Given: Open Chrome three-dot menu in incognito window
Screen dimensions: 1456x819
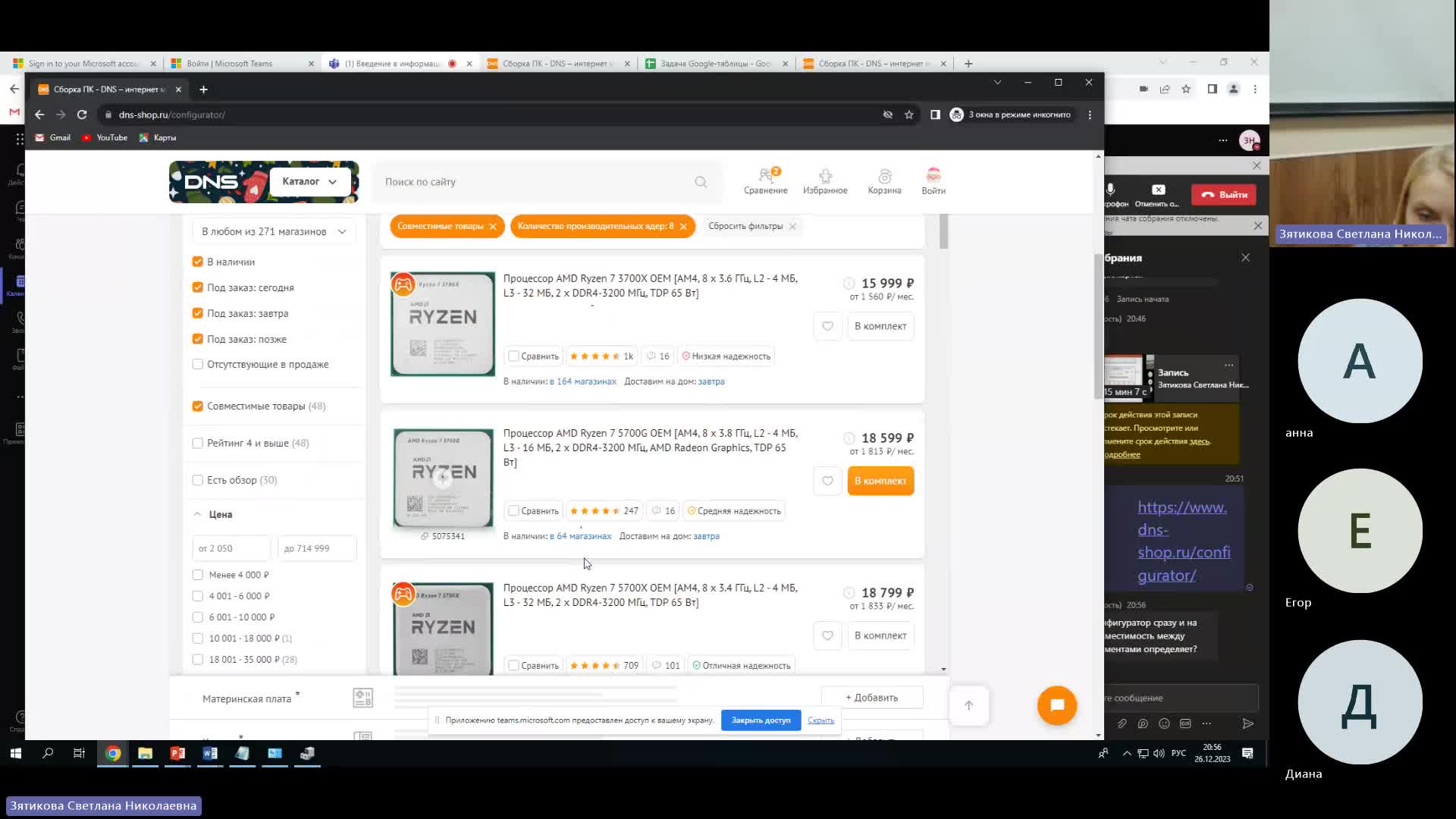Looking at the screenshot, I should click(x=1090, y=115).
